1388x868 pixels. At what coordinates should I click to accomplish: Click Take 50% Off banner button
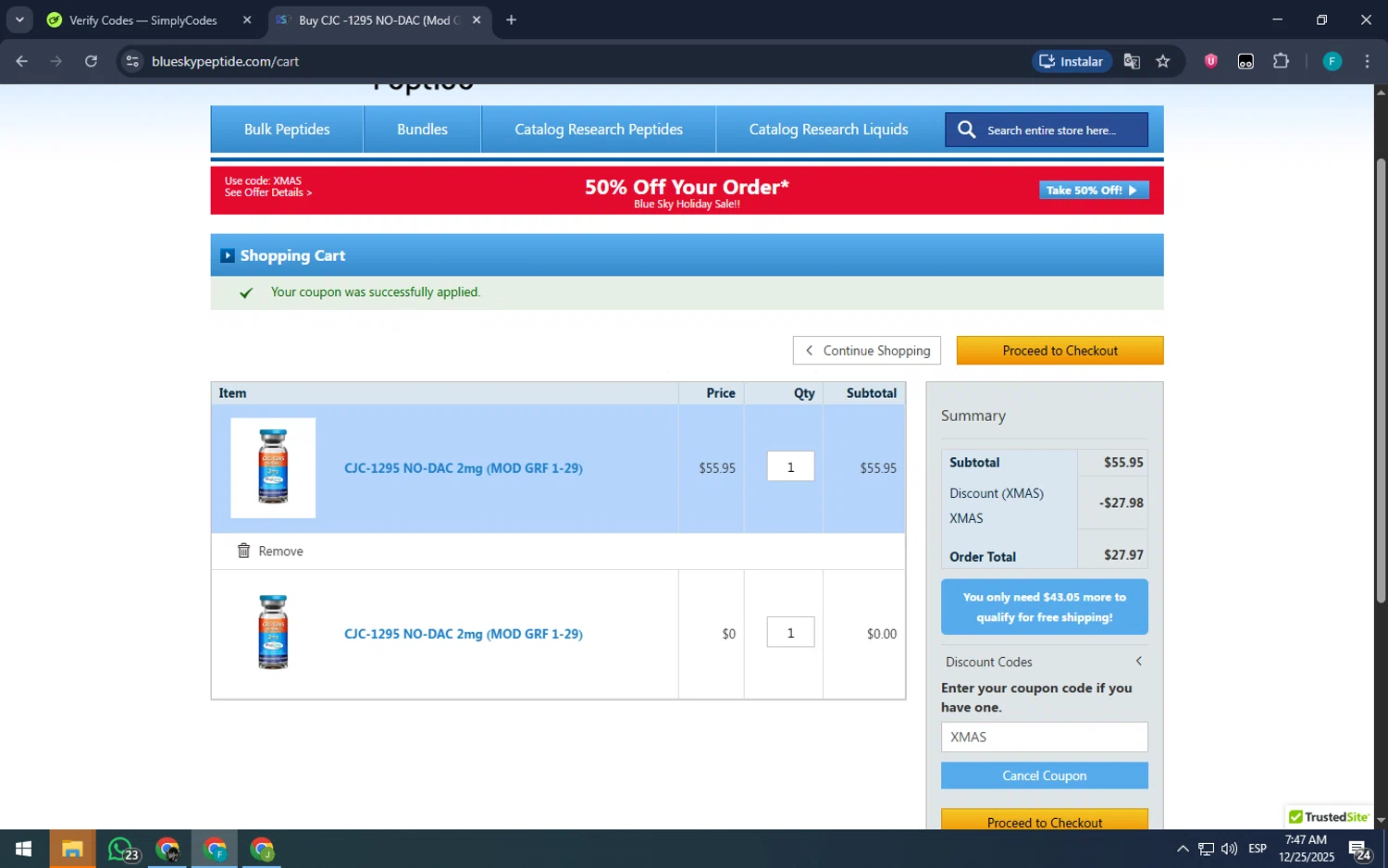coord(1094,190)
